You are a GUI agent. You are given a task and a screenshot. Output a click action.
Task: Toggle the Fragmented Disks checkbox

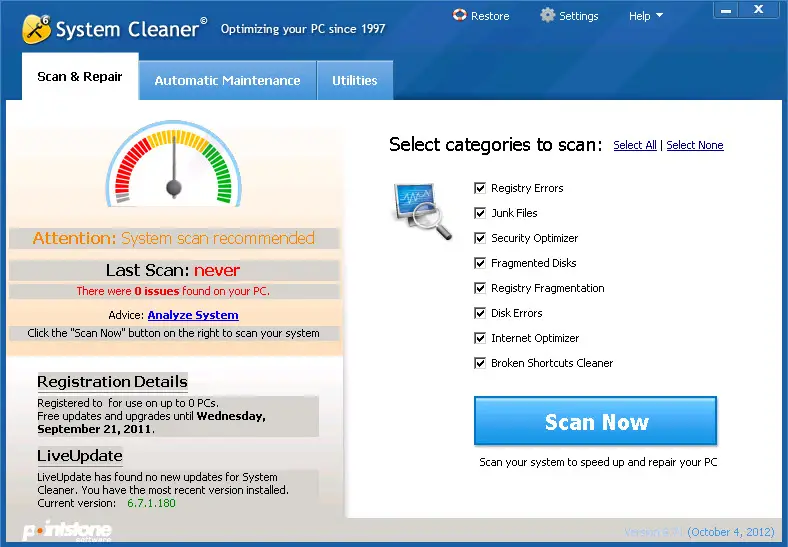click(480, 263)
